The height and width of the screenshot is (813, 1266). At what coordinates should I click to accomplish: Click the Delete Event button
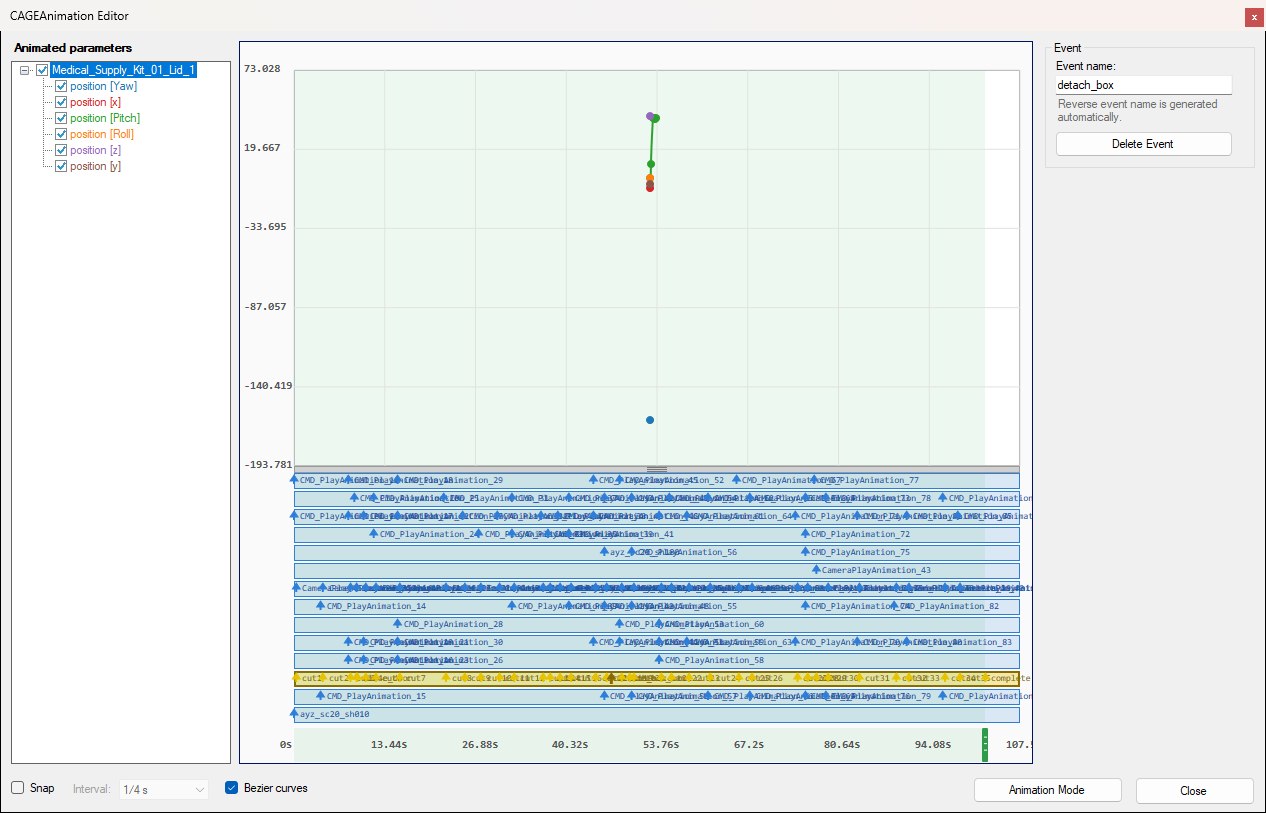[1143, 144]
